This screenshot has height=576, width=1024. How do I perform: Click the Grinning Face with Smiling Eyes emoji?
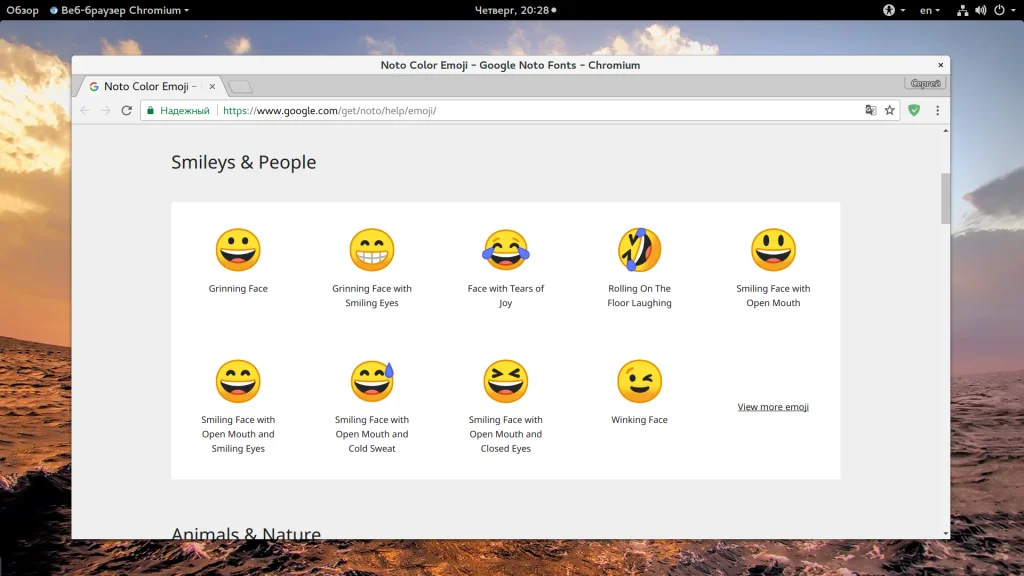pyautogui.click(x=372, y=250)
